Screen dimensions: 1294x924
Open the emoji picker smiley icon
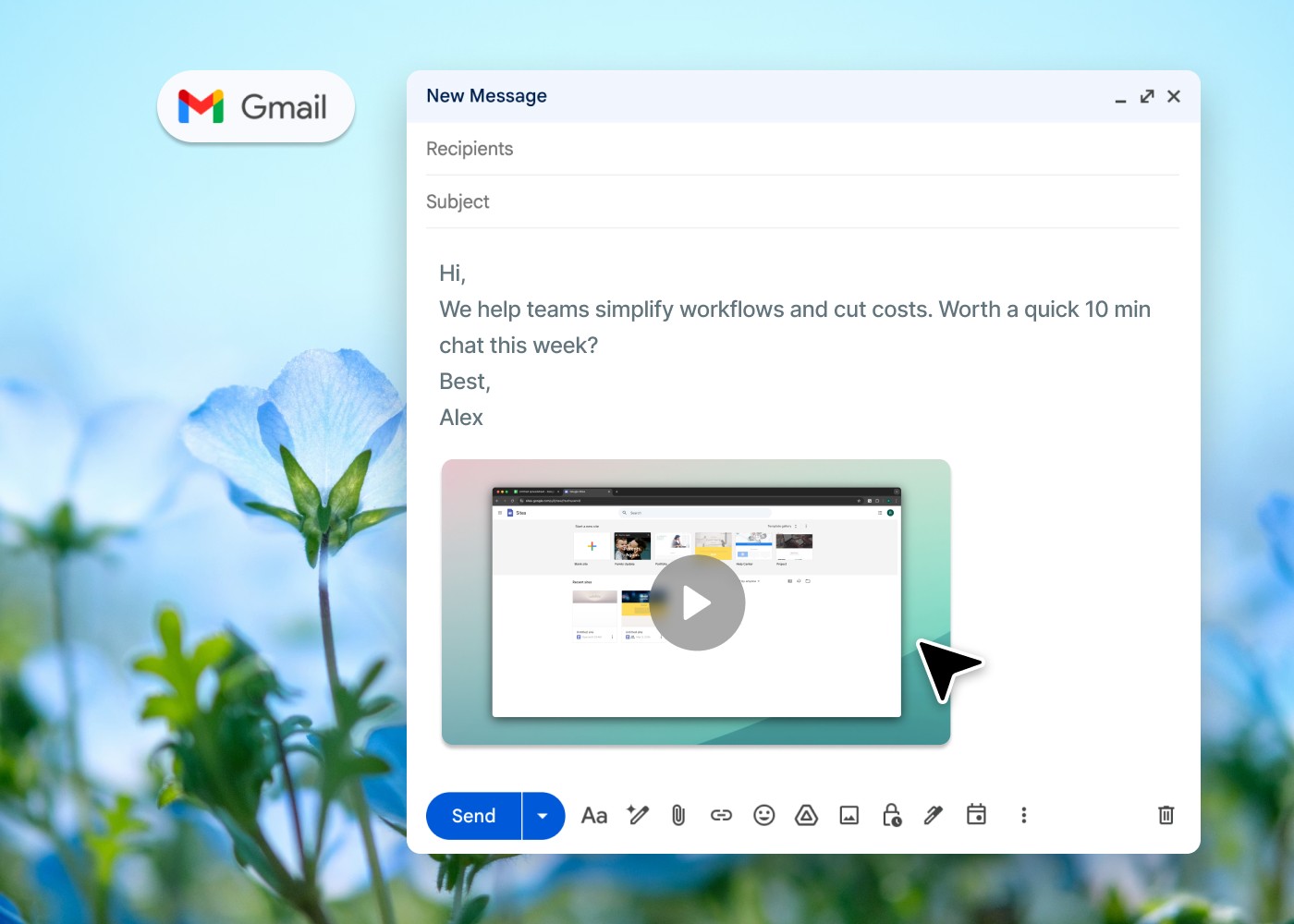(764, 815)
